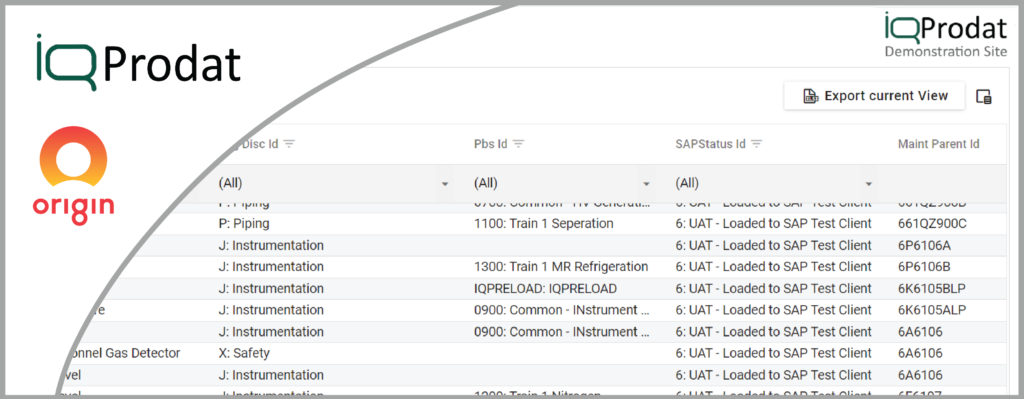1024x399 pixels.
Task: Expand the Disc Id (All) filter dropdown
Action: click(445, 184)
